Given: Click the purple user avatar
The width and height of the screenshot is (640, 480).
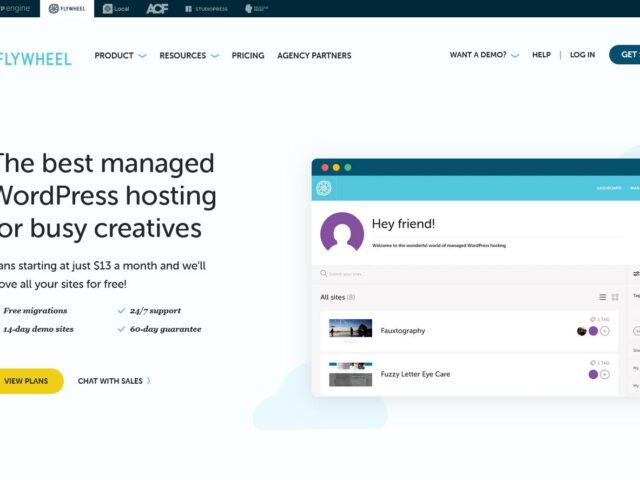Looking at the screenshot, I should point(342,232).
